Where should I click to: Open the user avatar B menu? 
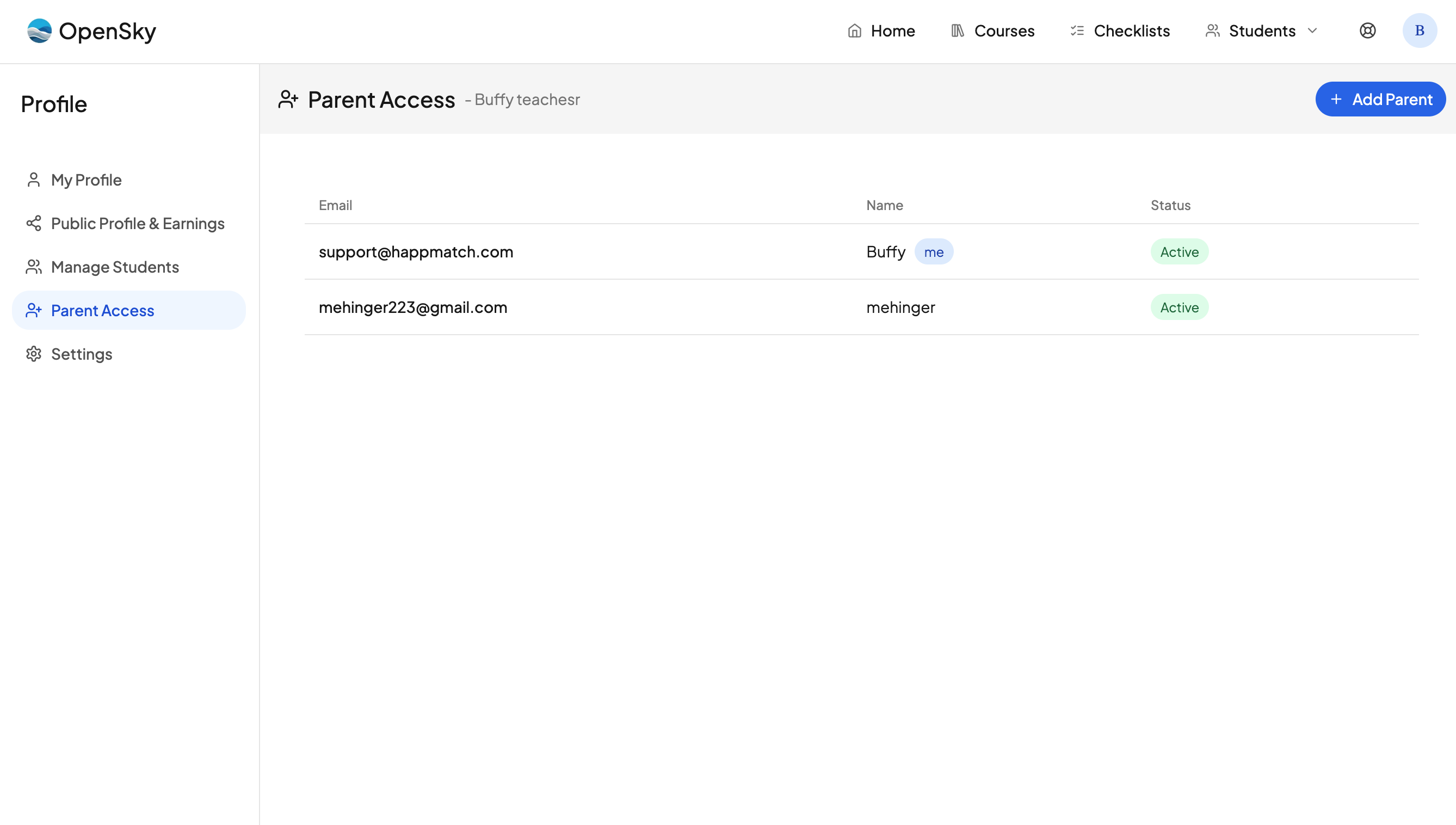pyautogui.click(x=1419, y=30)
